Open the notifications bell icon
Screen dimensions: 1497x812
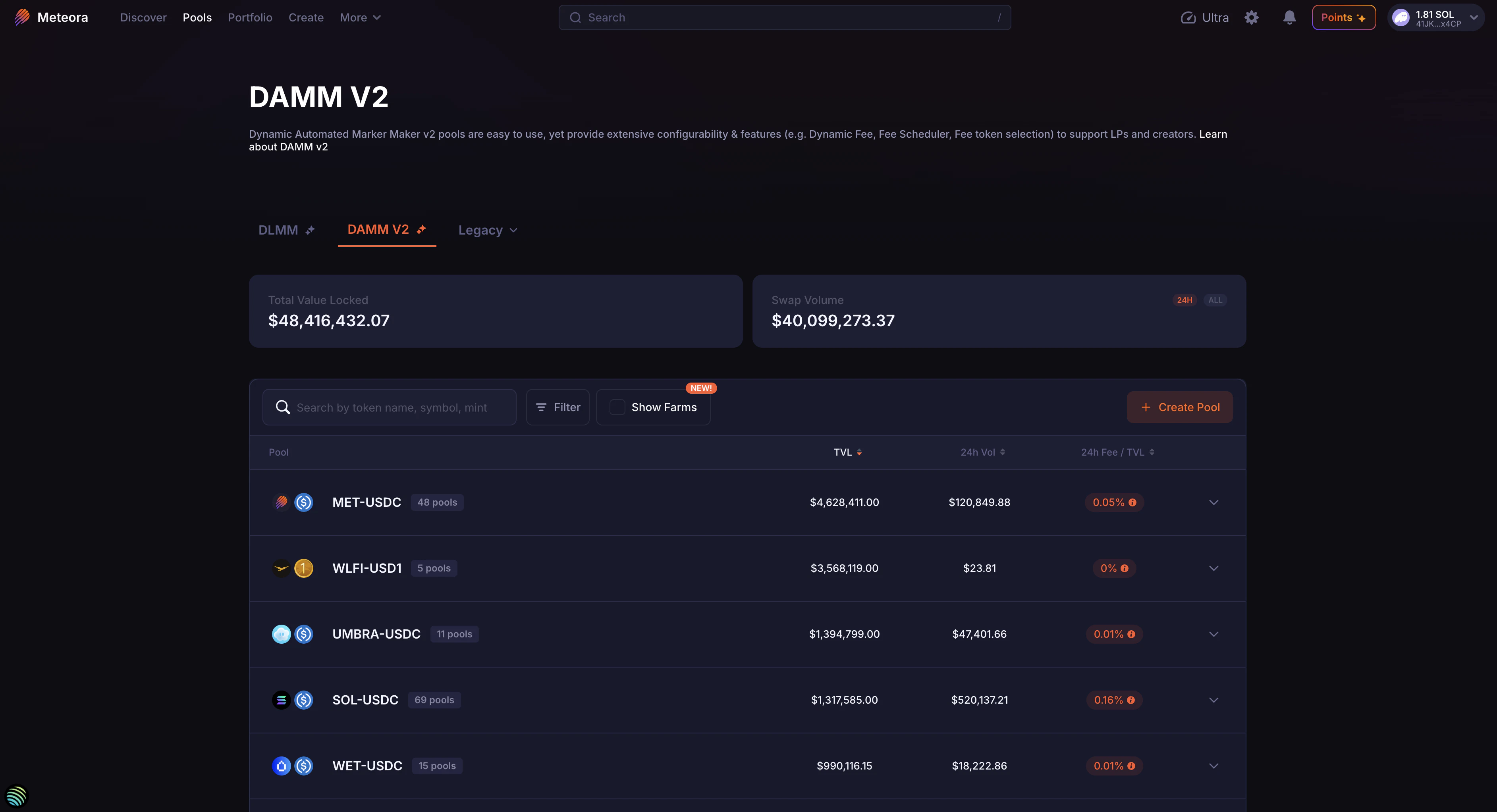[x=1289, y=17]
